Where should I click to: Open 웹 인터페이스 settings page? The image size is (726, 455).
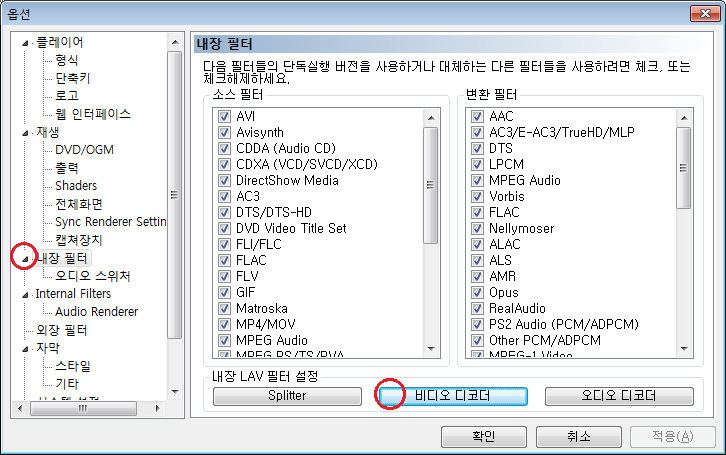click(x=93, y=114)
